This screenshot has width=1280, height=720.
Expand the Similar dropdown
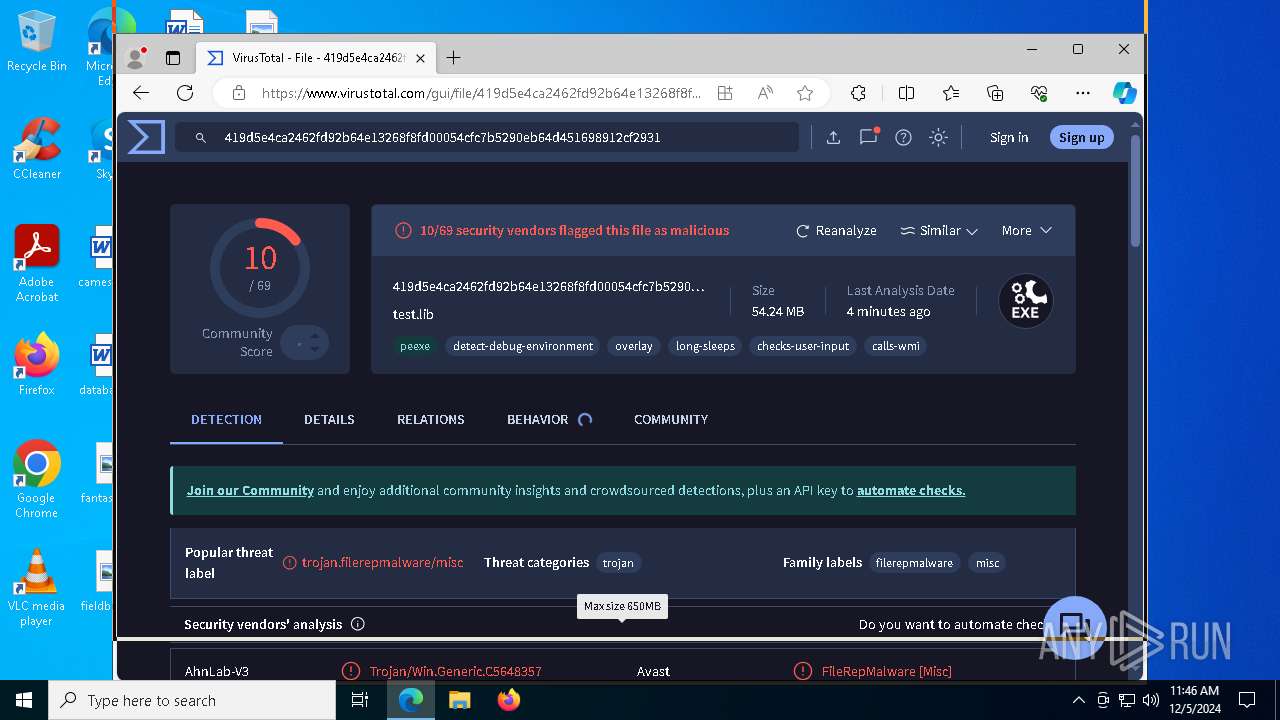939,230
